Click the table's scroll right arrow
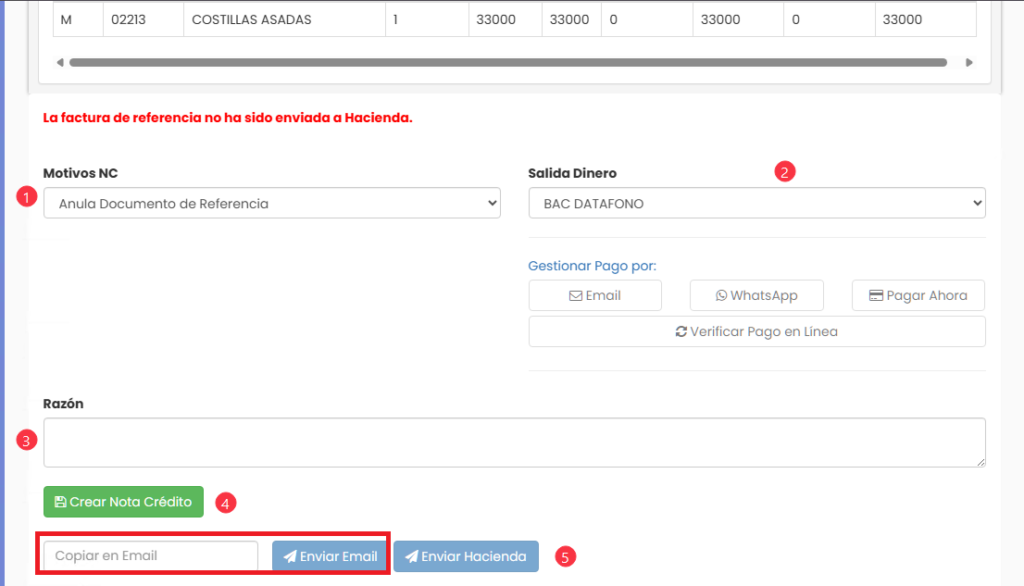Image resolution: width=1024 pixels, height=586 pixels. [x=968, y=62]
